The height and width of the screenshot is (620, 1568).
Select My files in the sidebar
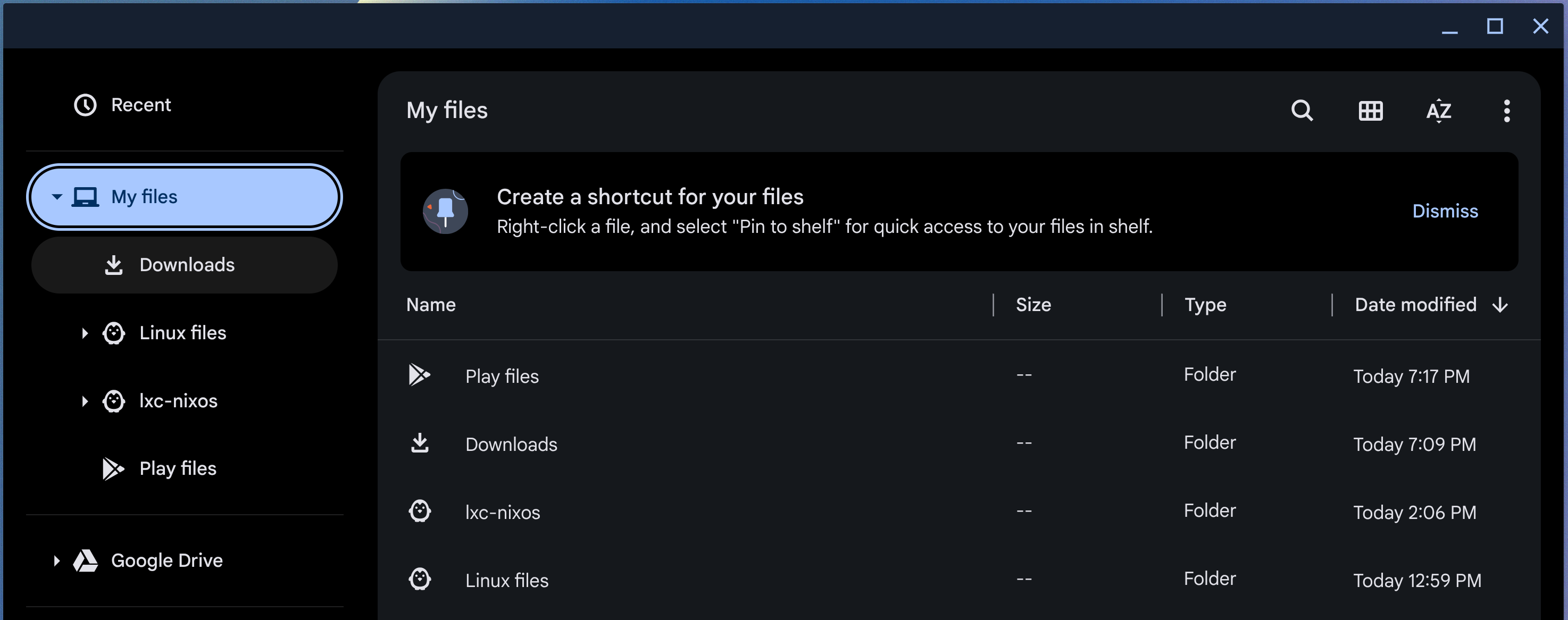click(185, 197)
